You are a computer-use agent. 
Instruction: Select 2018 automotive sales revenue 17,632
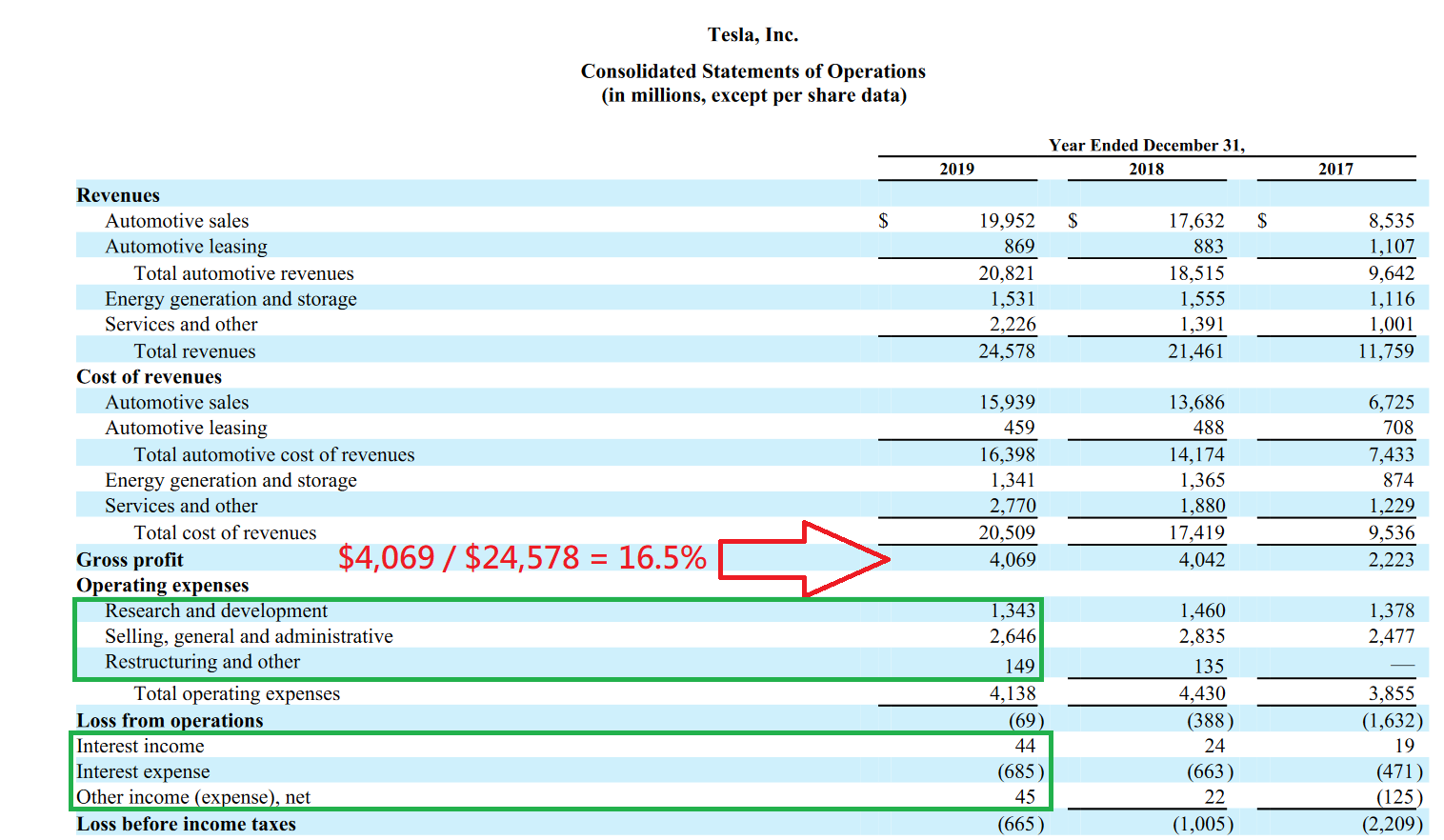click(x=1196, y=221)
